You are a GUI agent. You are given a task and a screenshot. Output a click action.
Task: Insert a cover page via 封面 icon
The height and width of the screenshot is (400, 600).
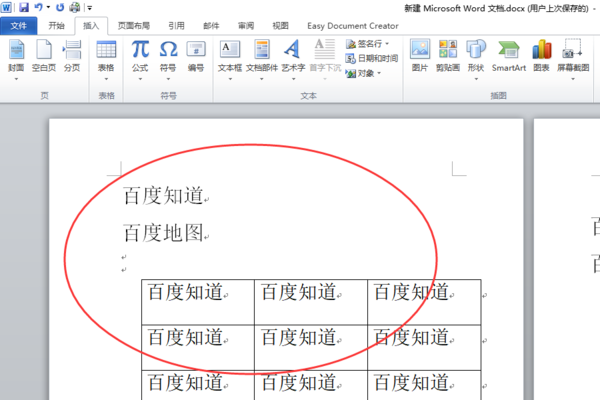16,59
